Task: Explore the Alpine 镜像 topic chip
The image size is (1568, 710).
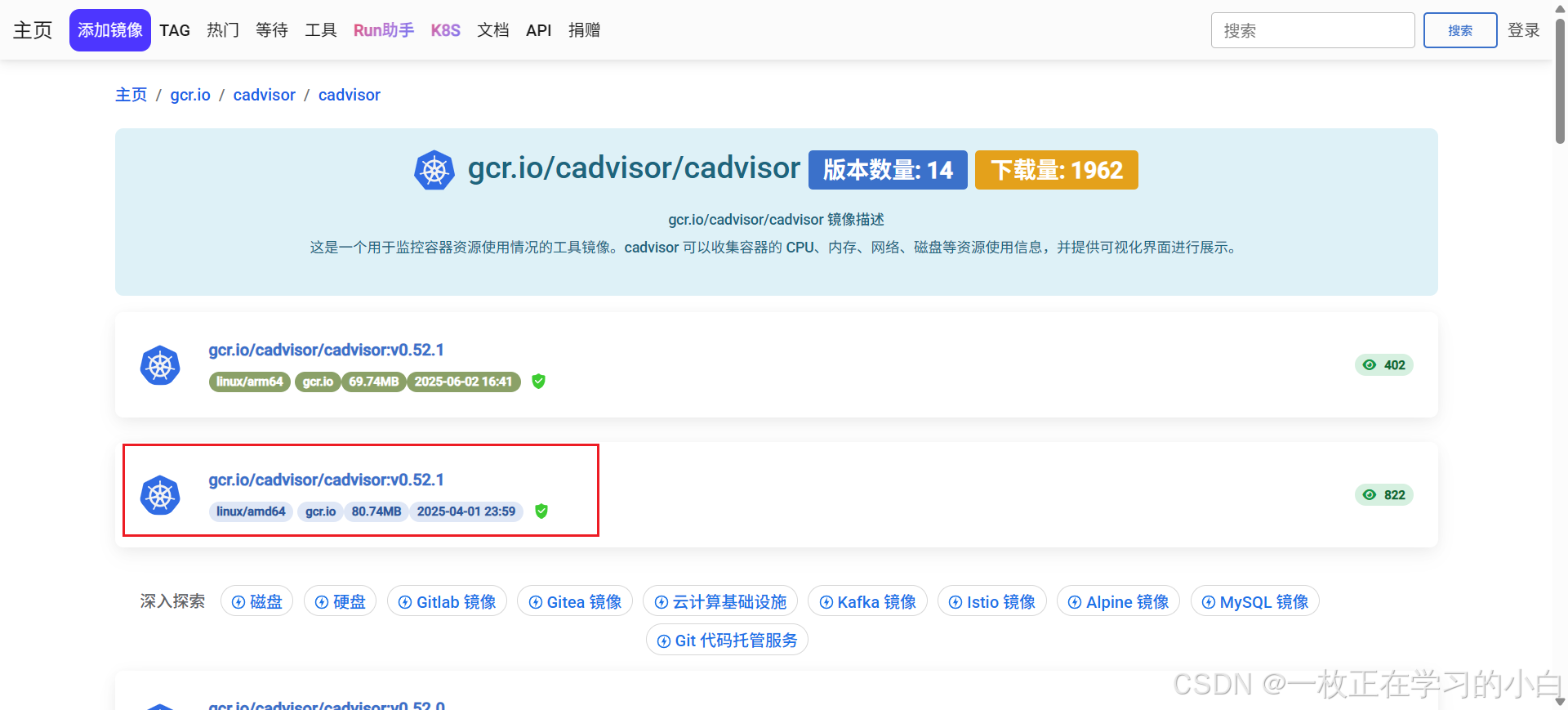Action: tap(1119, 601)
